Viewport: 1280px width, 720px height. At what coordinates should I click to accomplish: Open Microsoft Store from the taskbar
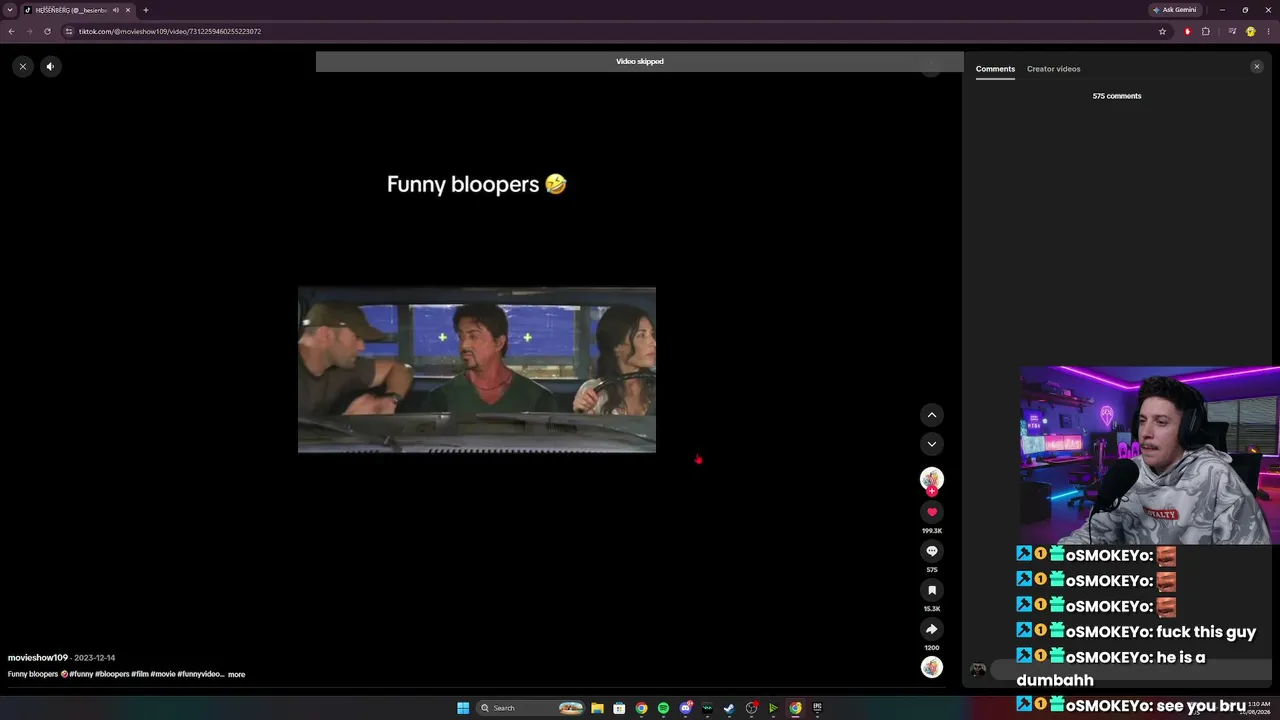[x=619, y=708]
